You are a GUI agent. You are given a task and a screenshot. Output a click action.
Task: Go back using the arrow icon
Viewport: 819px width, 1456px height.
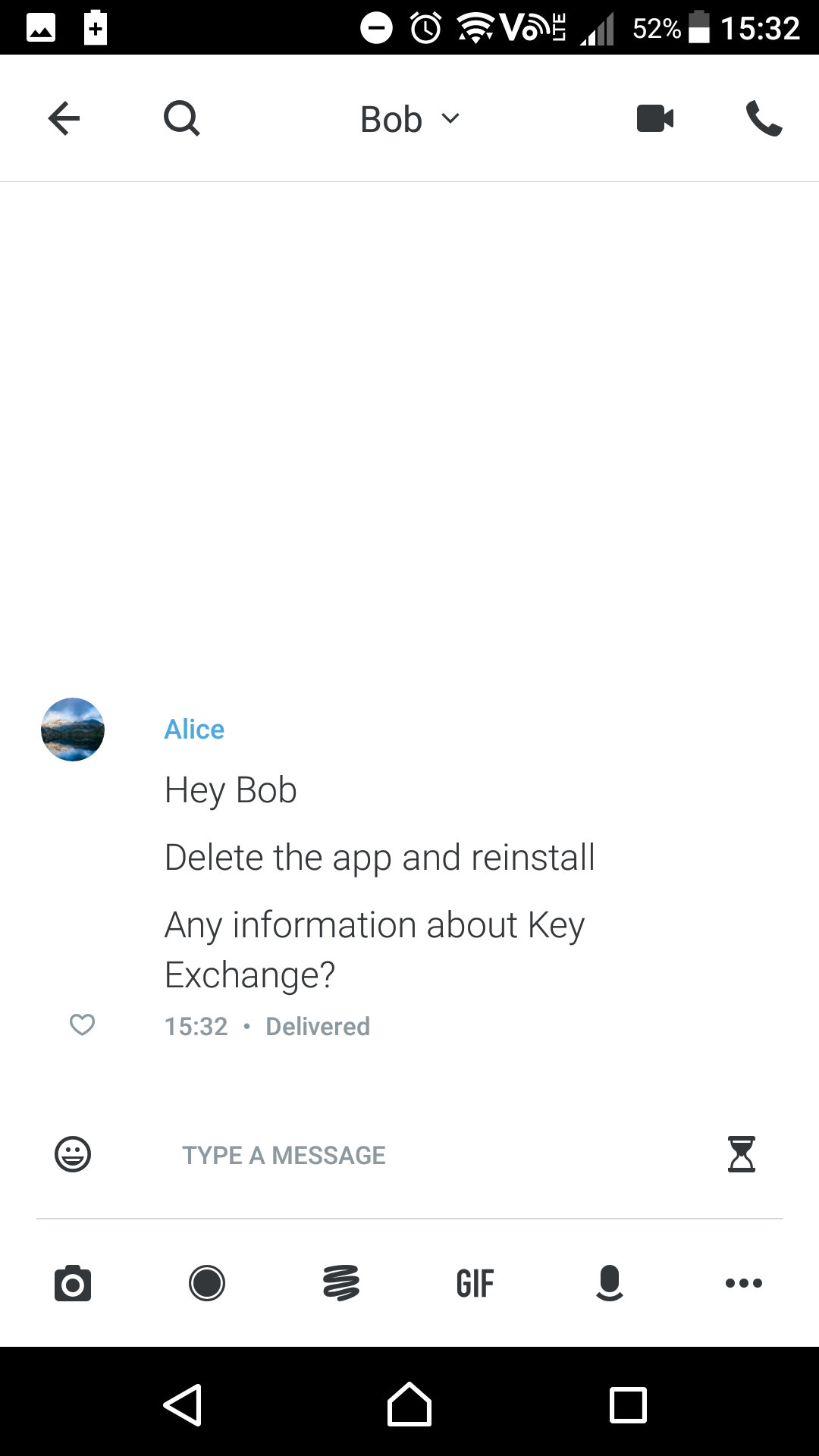pyautogui.click(x=64, y=118)
